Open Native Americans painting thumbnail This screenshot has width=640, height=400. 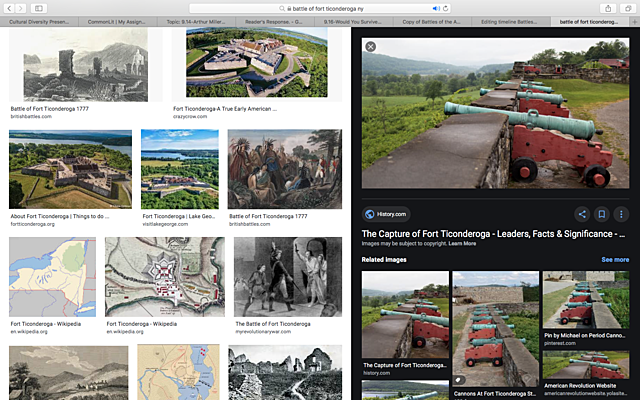click(285, 169)
